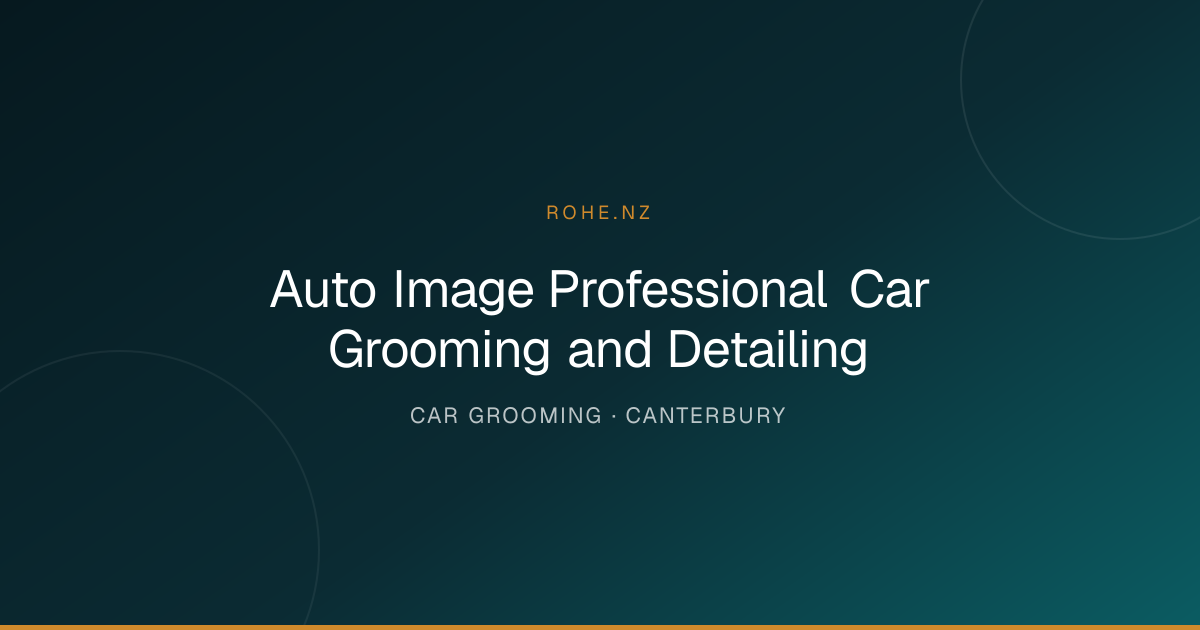Select the title line beginning with "Auto Image Professional"
Image resolution: width=1200 pixels, height=630 pixels.
(x=600, y=291)
